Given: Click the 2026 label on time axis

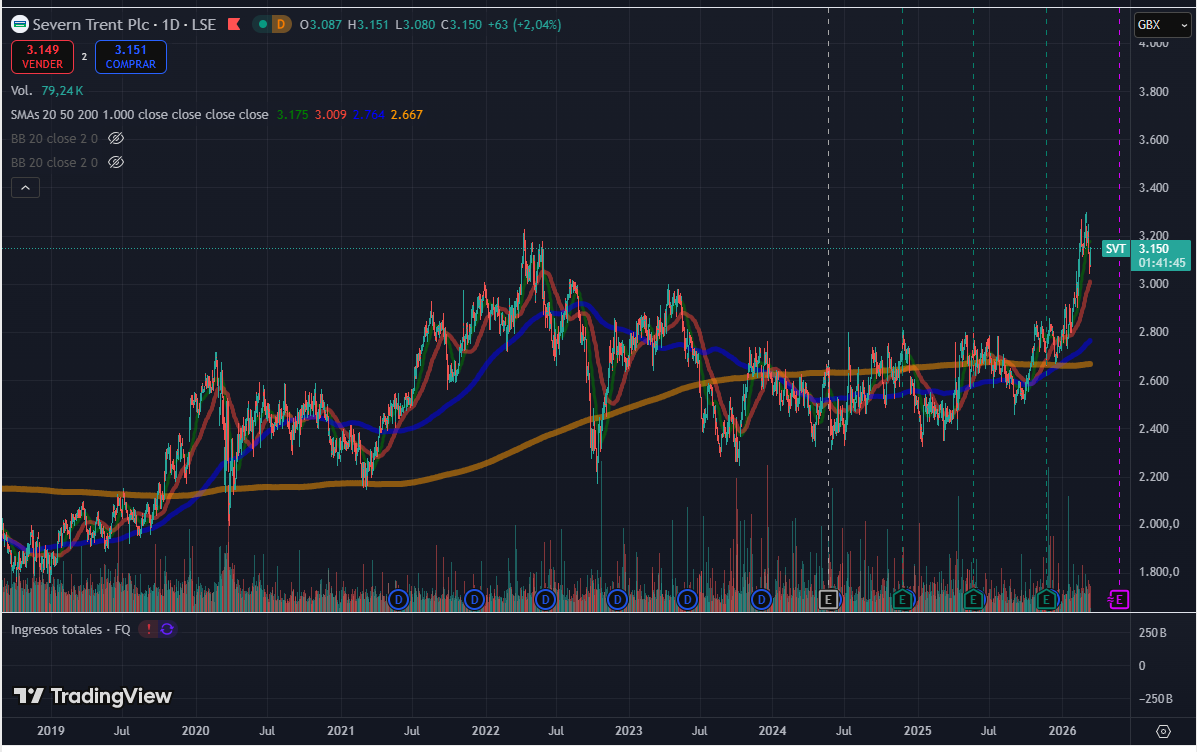Looking at the screenshot, I should 1063,731.
